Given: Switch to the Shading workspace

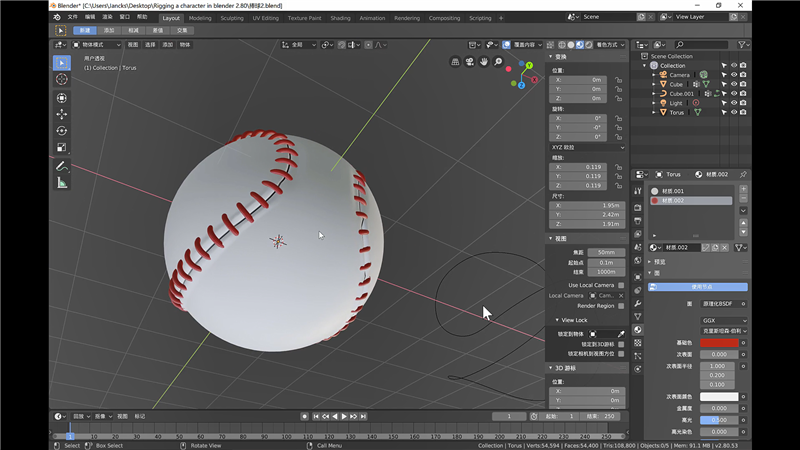Looking at the screenshot, I should pyautogui.click(x=340, y=18).
